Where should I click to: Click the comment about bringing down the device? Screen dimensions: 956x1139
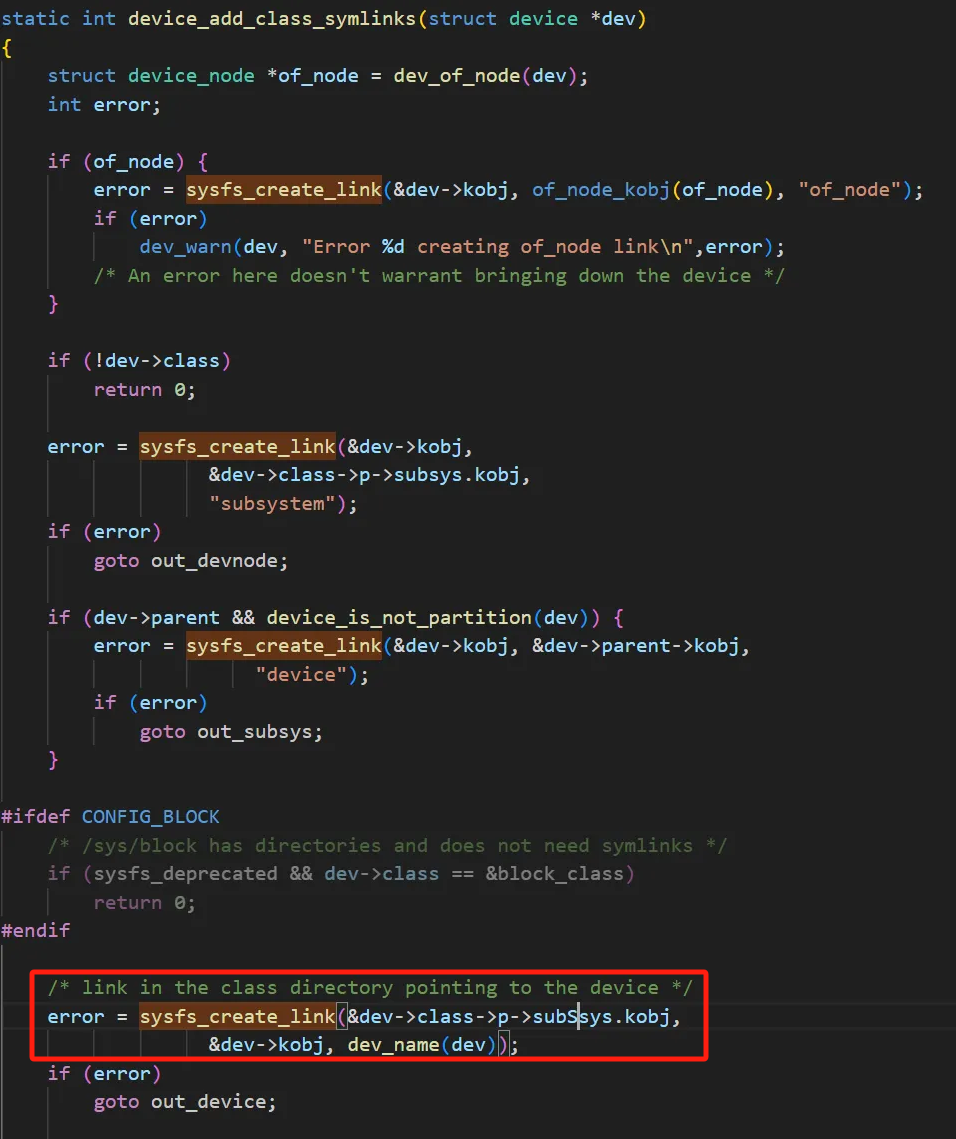click(439, 275)
